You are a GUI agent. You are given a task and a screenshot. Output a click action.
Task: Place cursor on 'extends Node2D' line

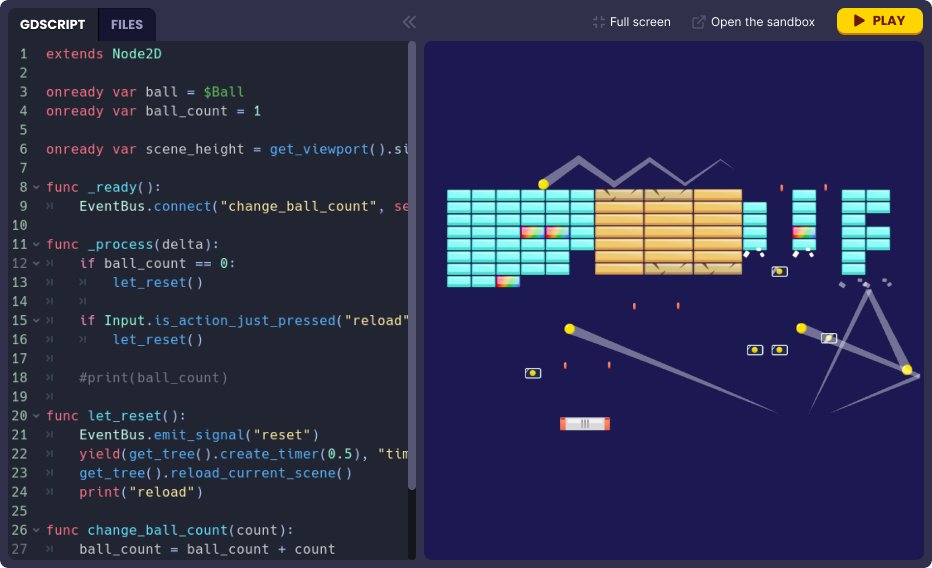(103, 54)
